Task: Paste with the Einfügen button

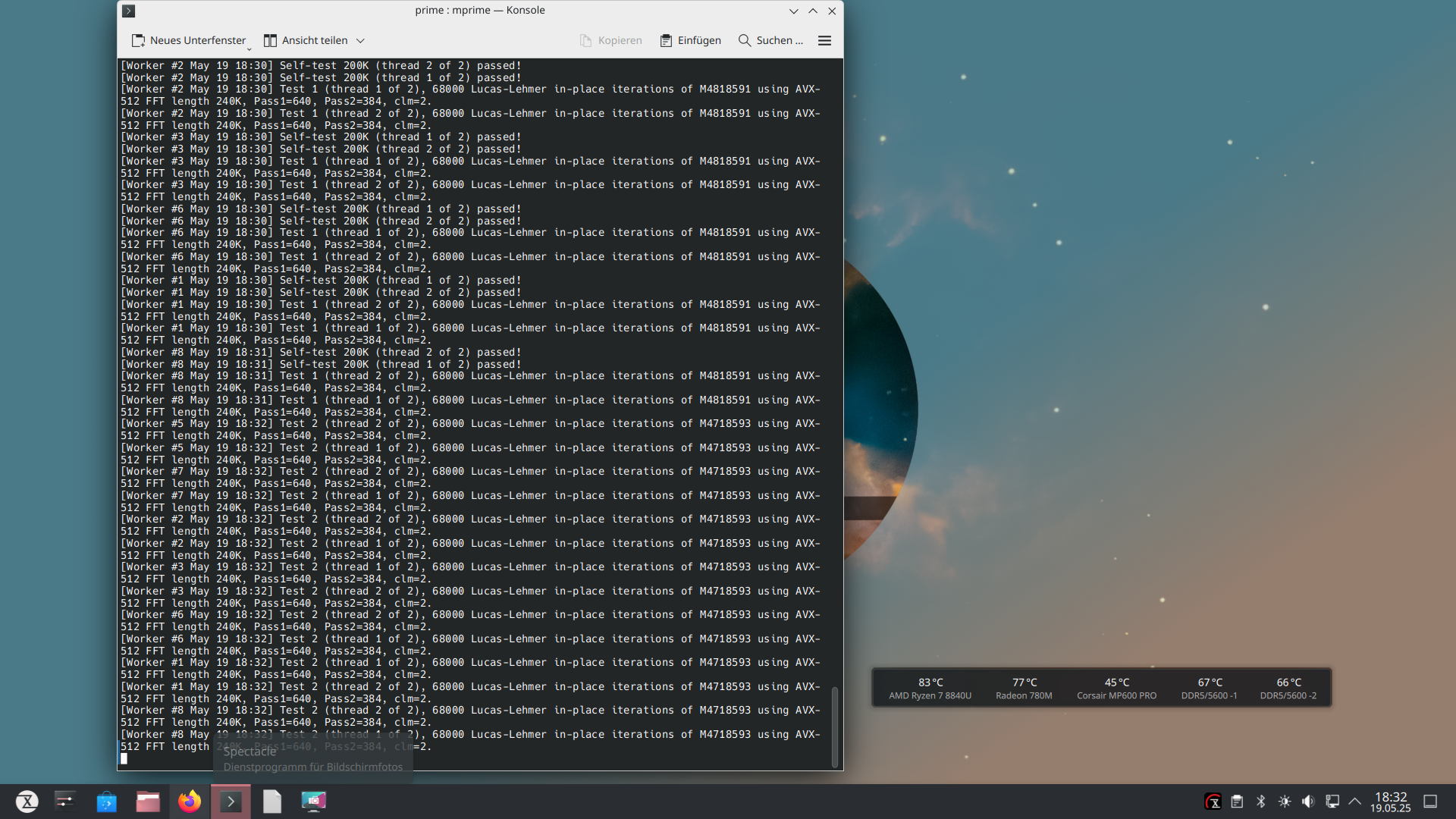Action: point(691,41)
